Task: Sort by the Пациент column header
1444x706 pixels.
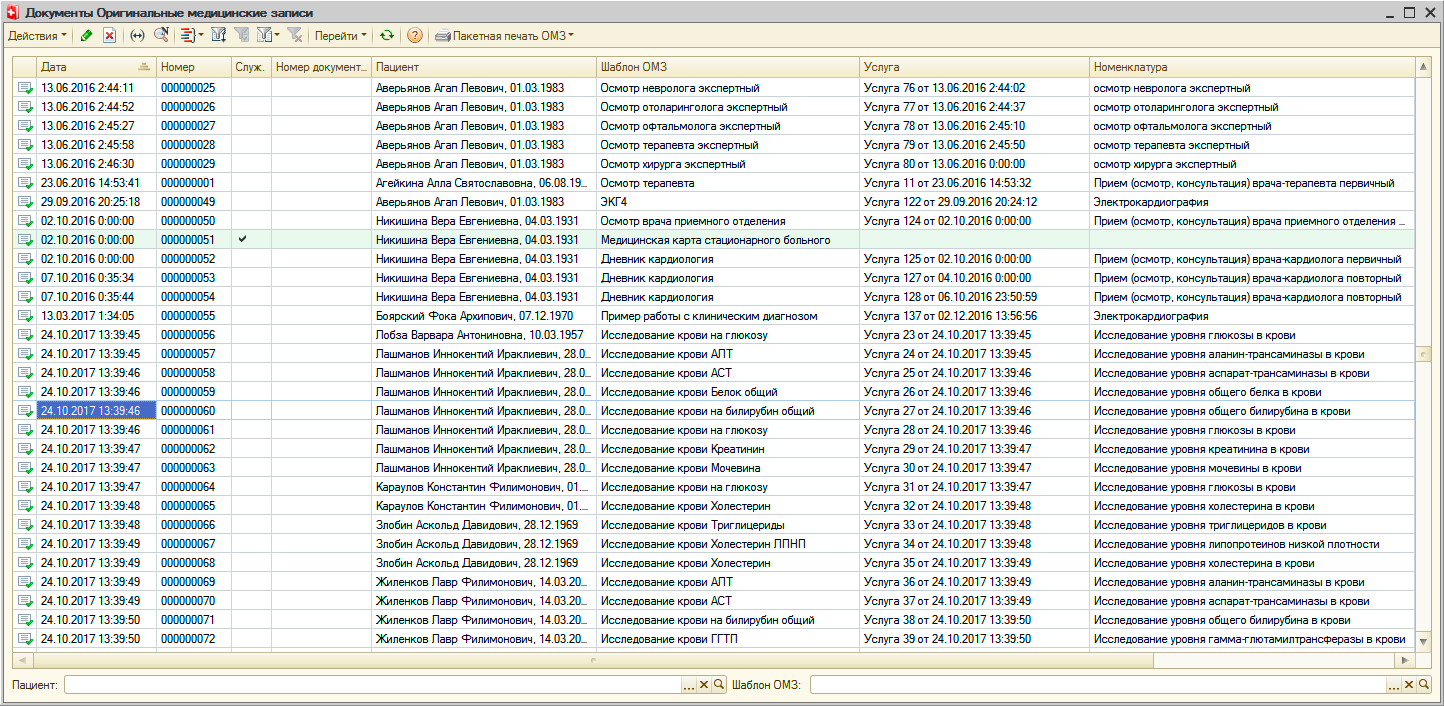Action: (483, 67)
